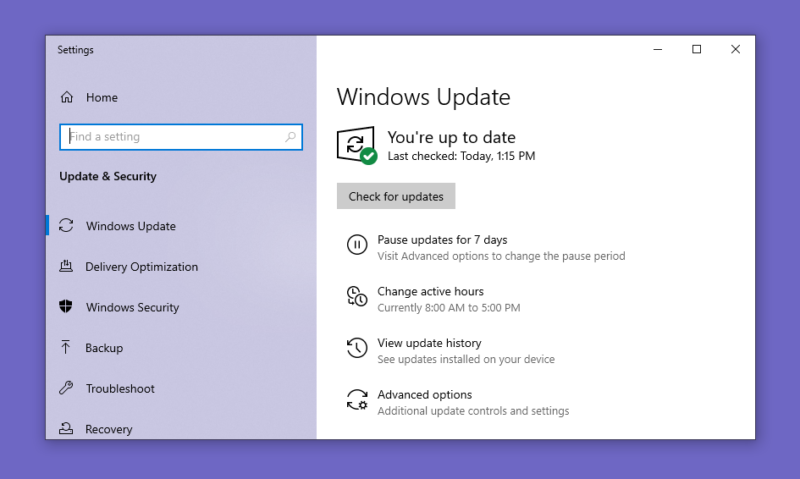
Task: Click 'Visit Advanced options to change the pause period'
Action: pyautogui.click(x=501, y=256)
